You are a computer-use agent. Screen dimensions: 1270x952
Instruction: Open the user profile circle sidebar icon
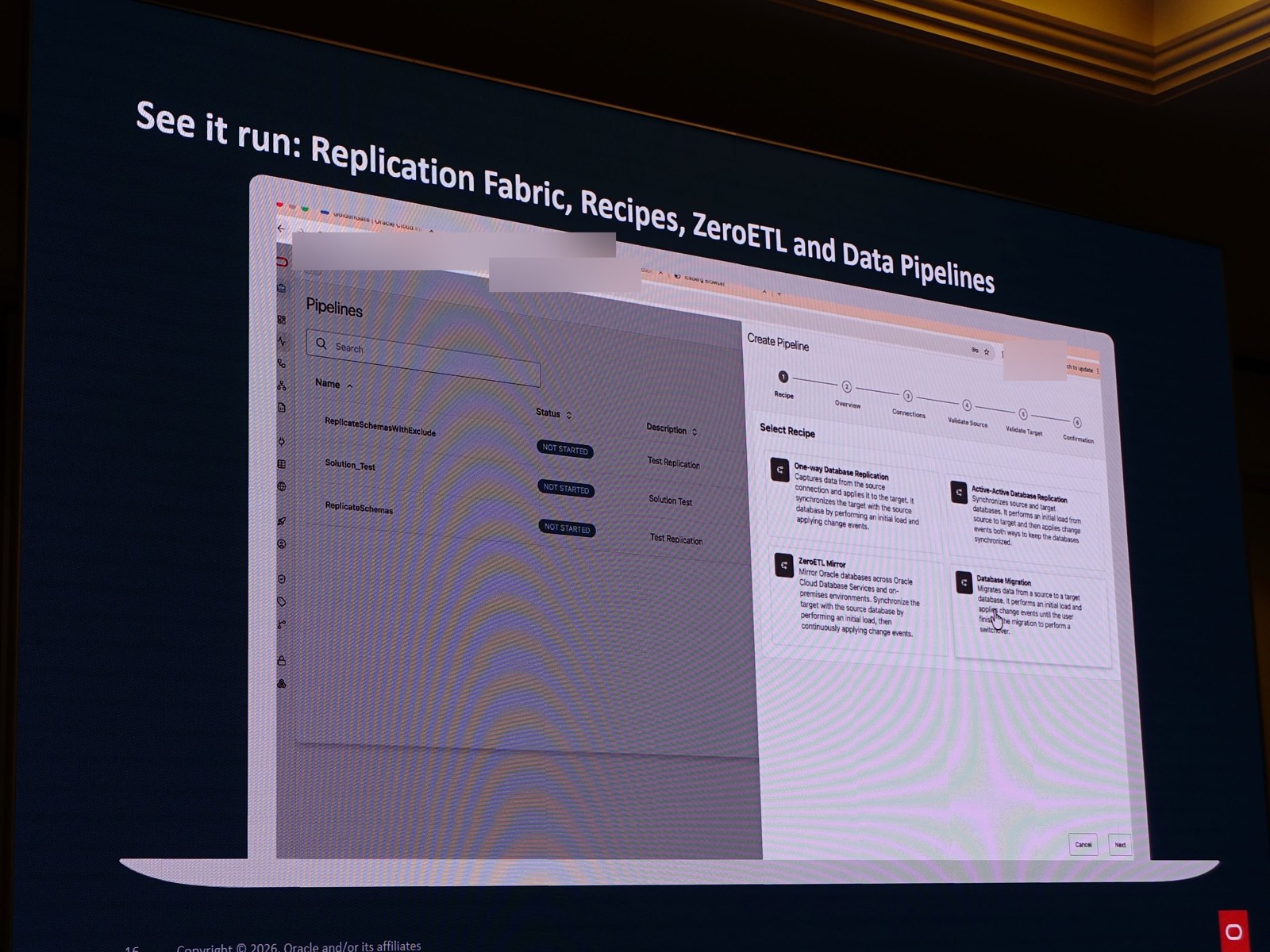pyautogui.click(x=281, y=544)
